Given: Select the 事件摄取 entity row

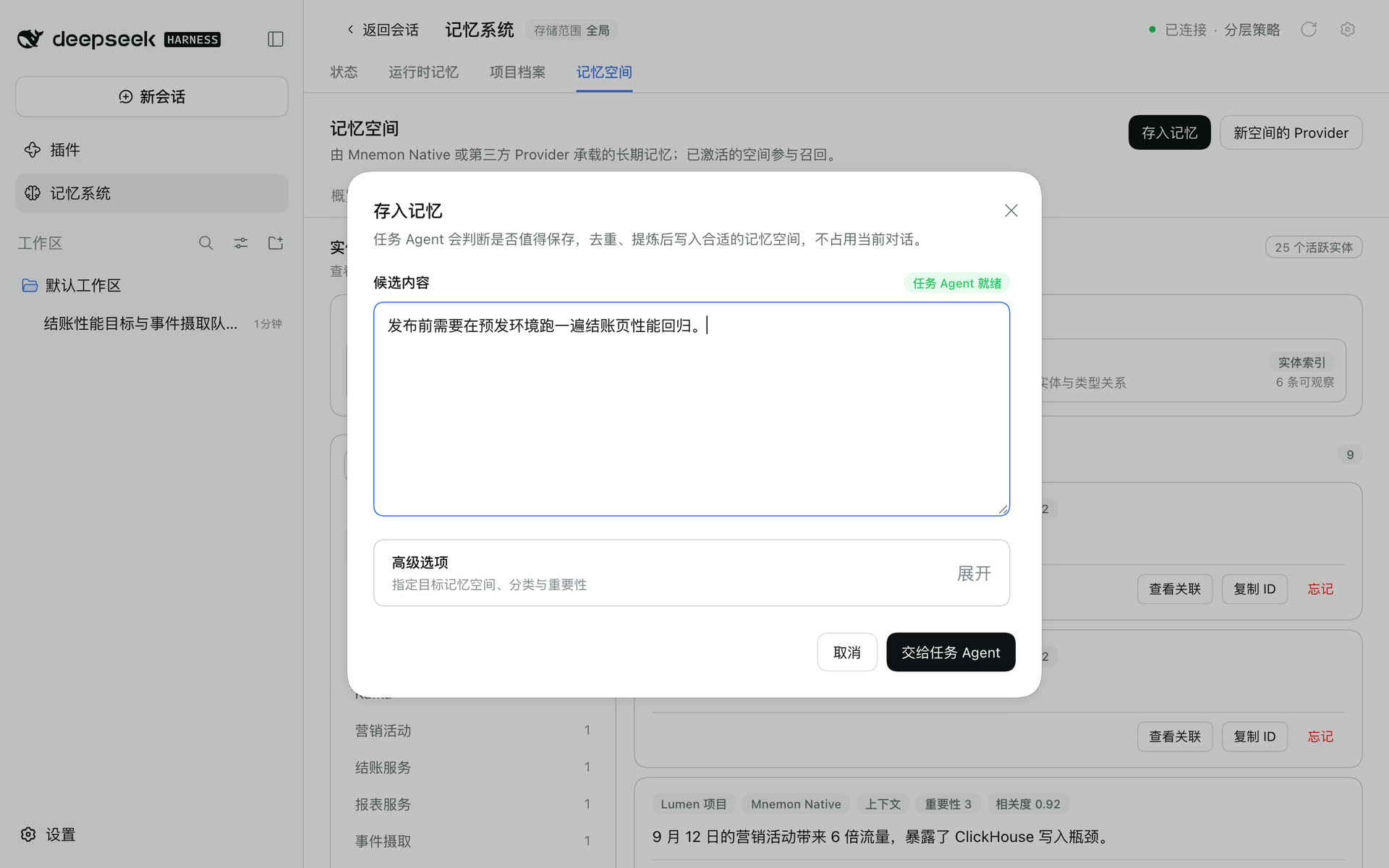Looking at the screenshot, I should coord(472,841).
